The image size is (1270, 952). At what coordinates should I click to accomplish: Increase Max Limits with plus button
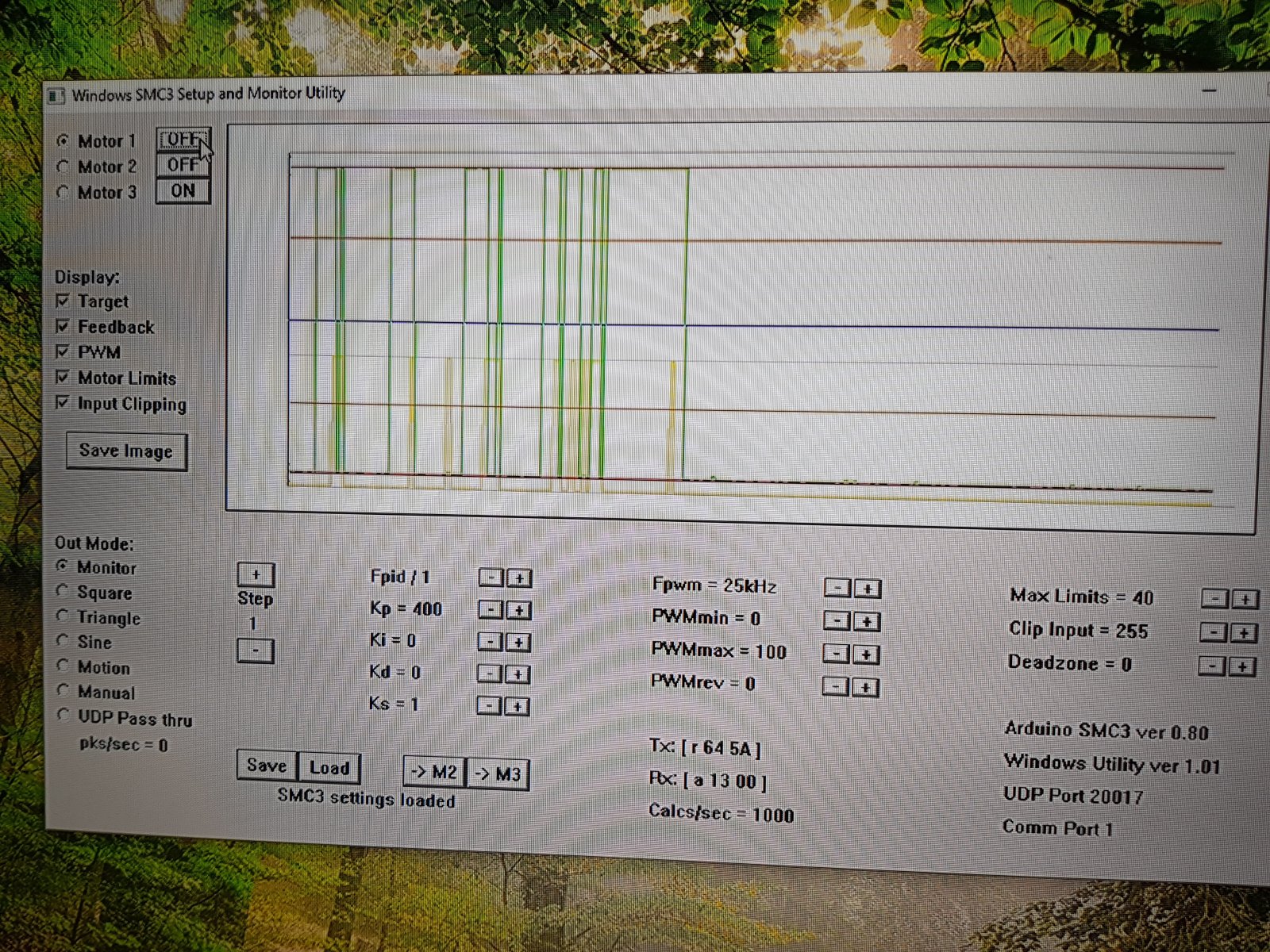tap(1245, 600)
